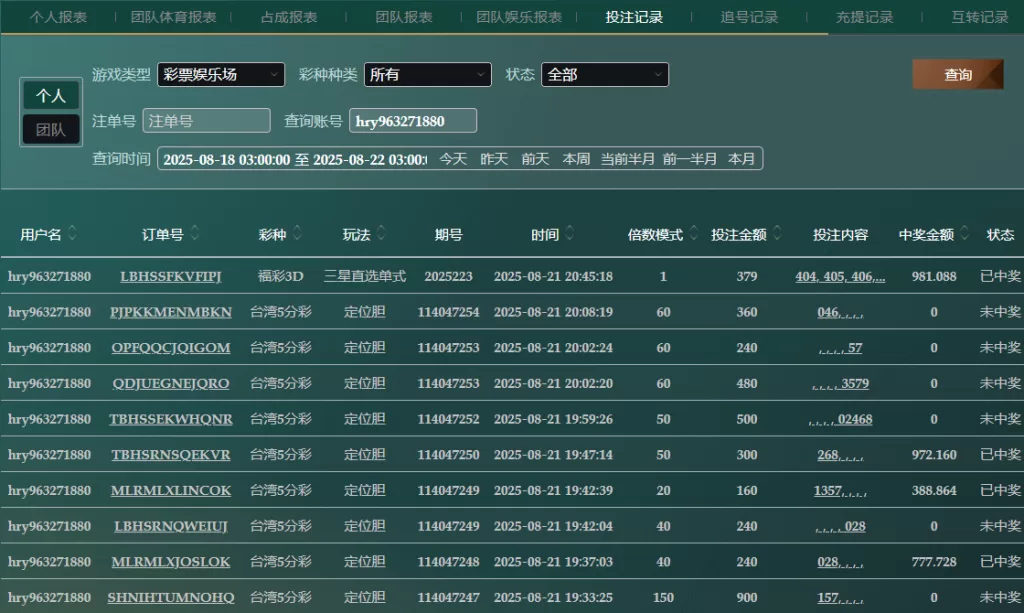View bet content ,,,,57
Screen dimensions: 1024x613
pos(840,347)
